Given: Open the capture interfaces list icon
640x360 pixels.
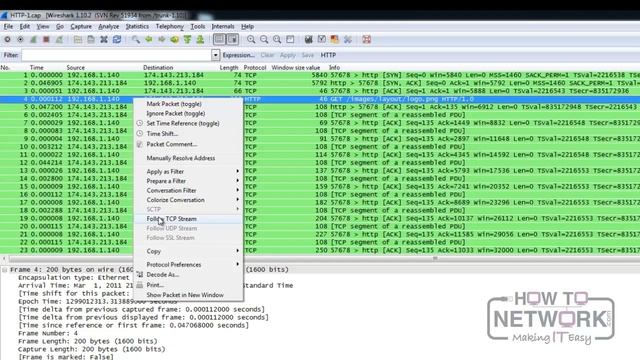Looking at the screenshot, I should point(7,40).
